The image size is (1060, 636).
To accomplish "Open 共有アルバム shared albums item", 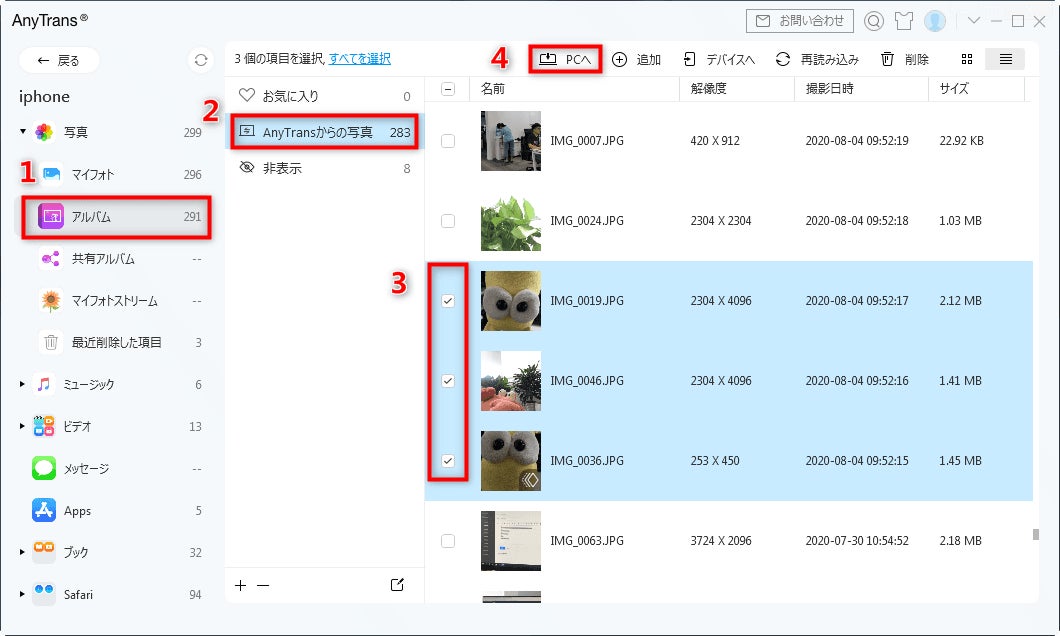I will pos(112,259).
